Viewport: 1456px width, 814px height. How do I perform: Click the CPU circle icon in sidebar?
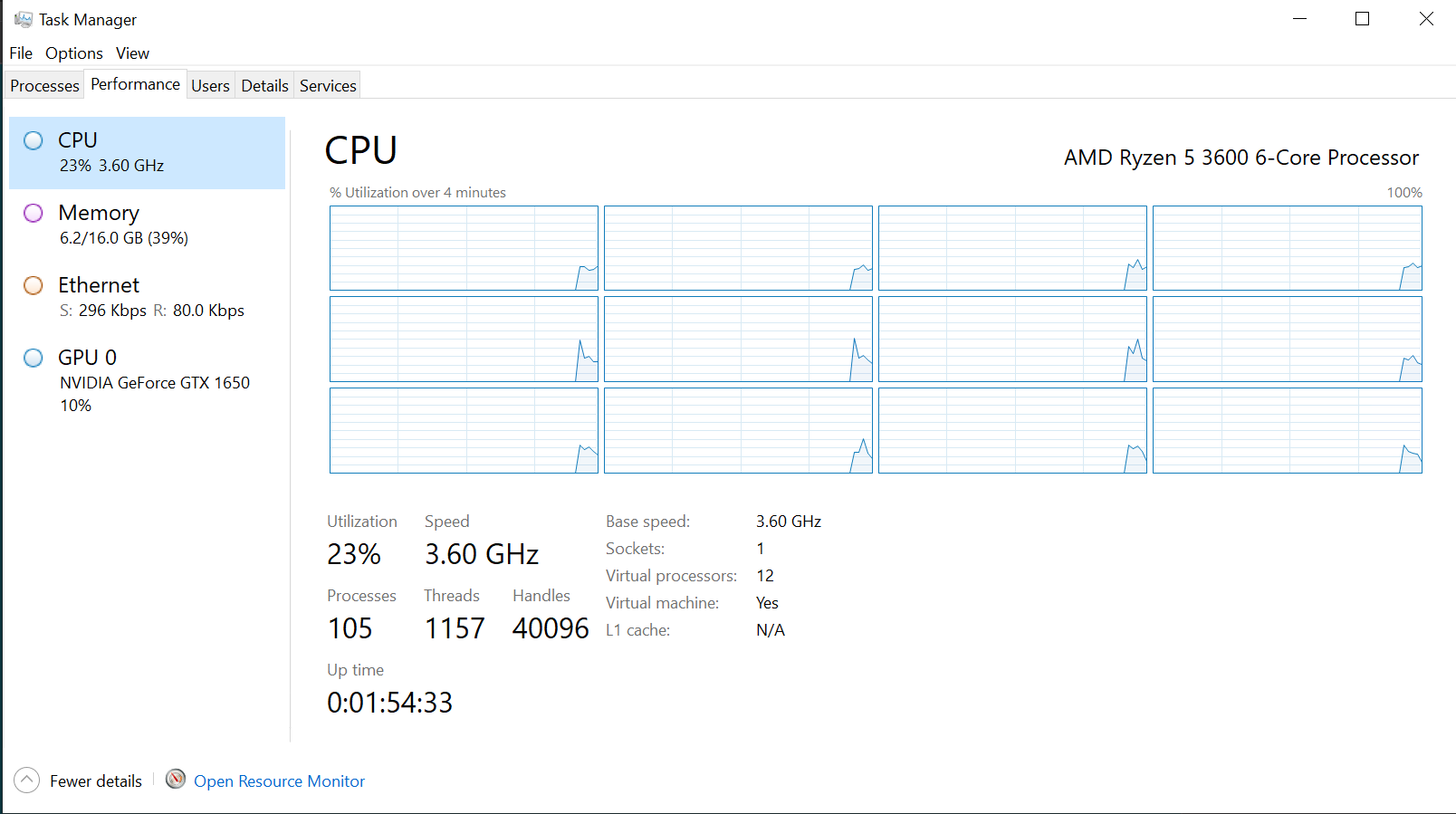(x=34, y=140)
